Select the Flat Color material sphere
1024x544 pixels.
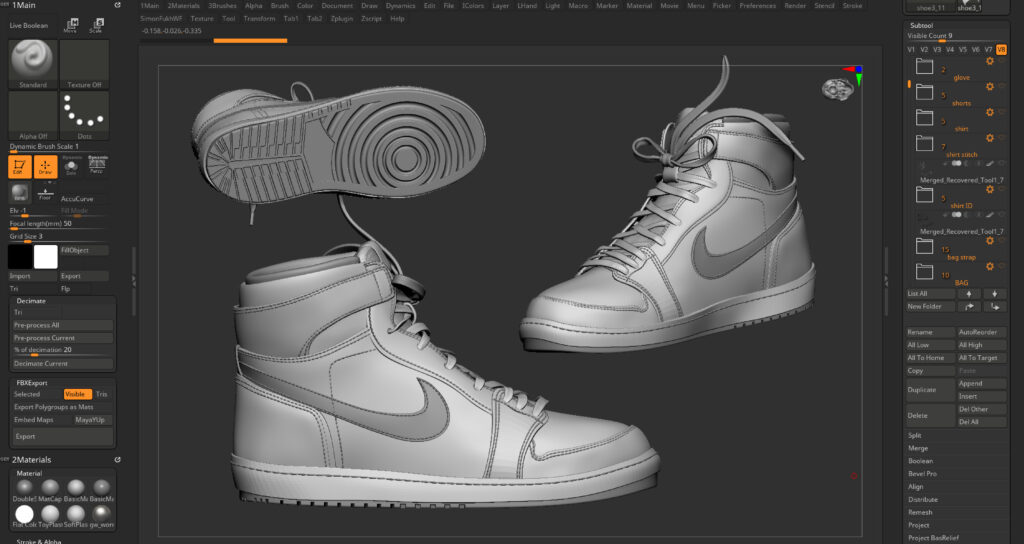pos(24,514)
